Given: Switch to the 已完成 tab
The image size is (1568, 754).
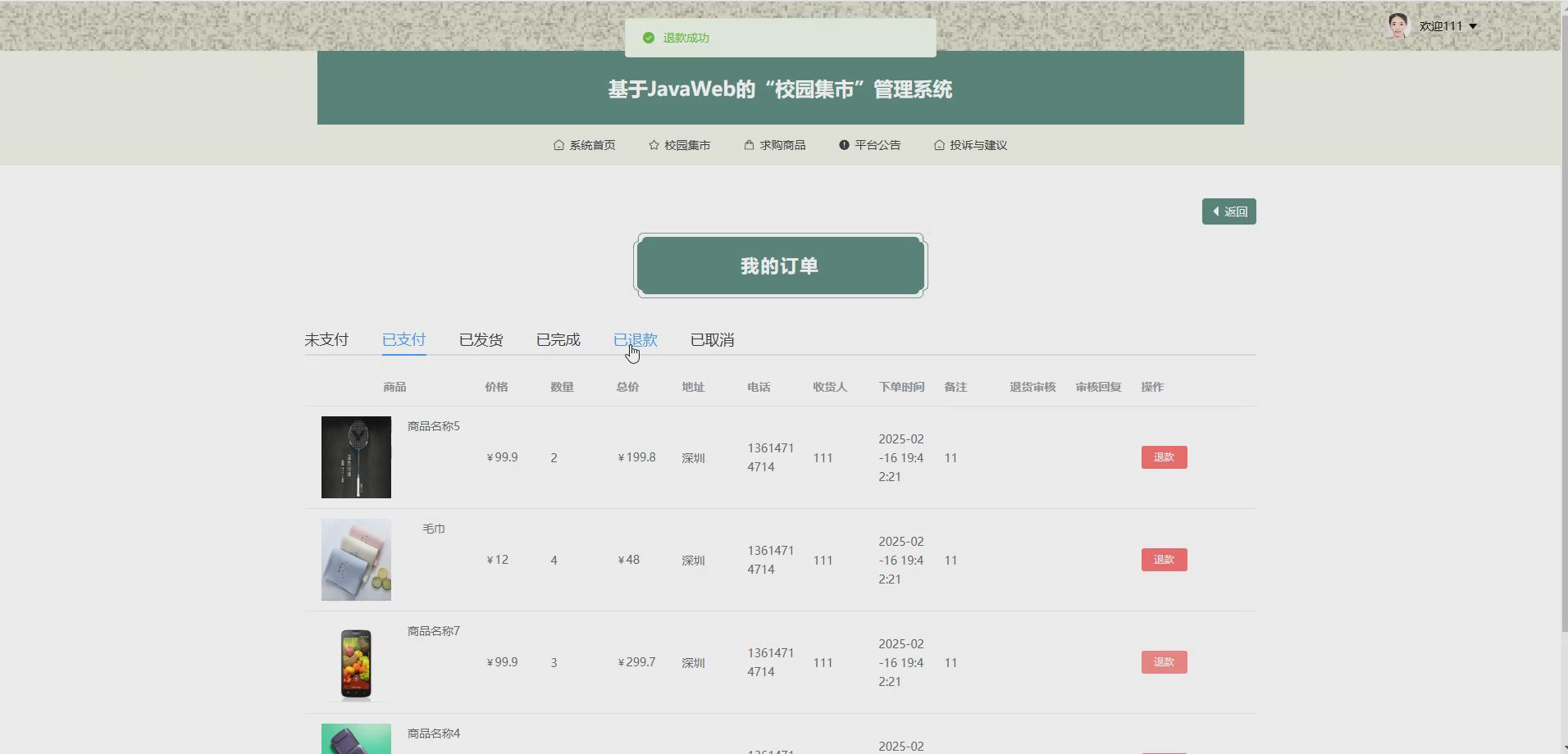Looking at the screenshot, I should [x=558, y=339].
